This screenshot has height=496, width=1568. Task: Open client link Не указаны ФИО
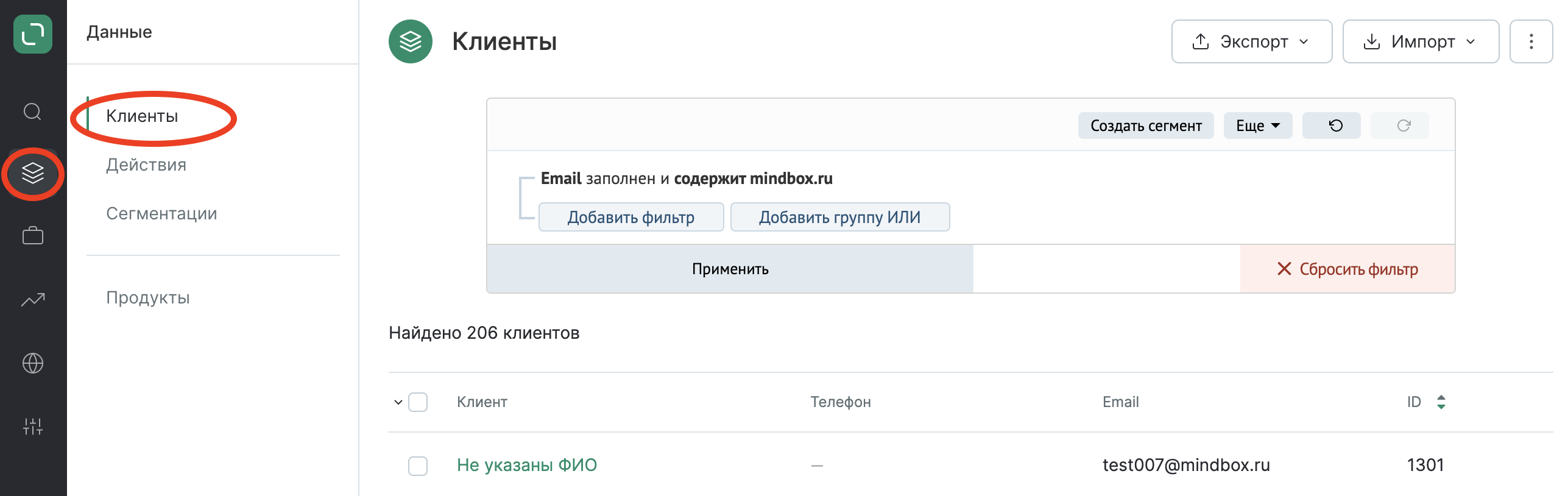point(527,465)
